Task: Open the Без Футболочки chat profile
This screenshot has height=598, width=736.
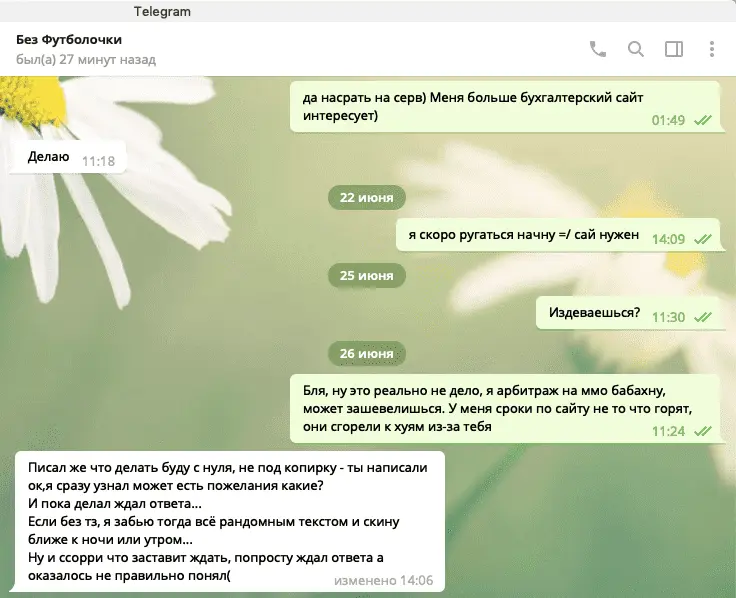Action: click(69, 39)
